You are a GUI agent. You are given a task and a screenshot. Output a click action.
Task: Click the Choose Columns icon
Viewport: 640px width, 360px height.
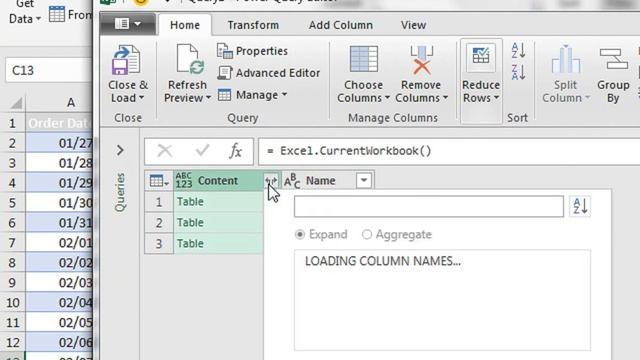pyautogui.click(x=363, y=60)
